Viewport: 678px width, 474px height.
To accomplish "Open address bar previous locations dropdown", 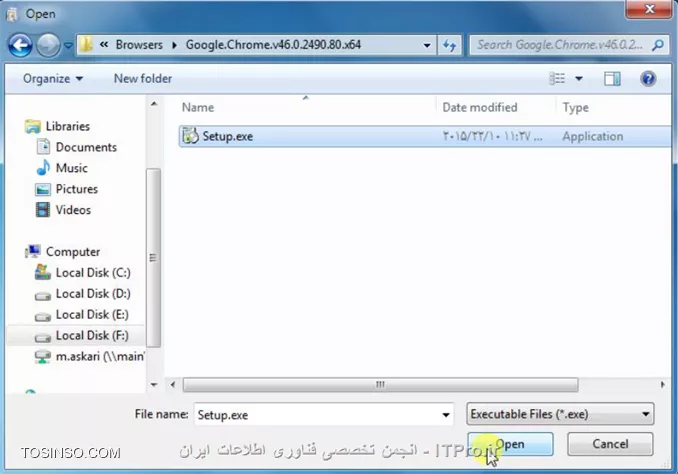I will click(427, 45).
